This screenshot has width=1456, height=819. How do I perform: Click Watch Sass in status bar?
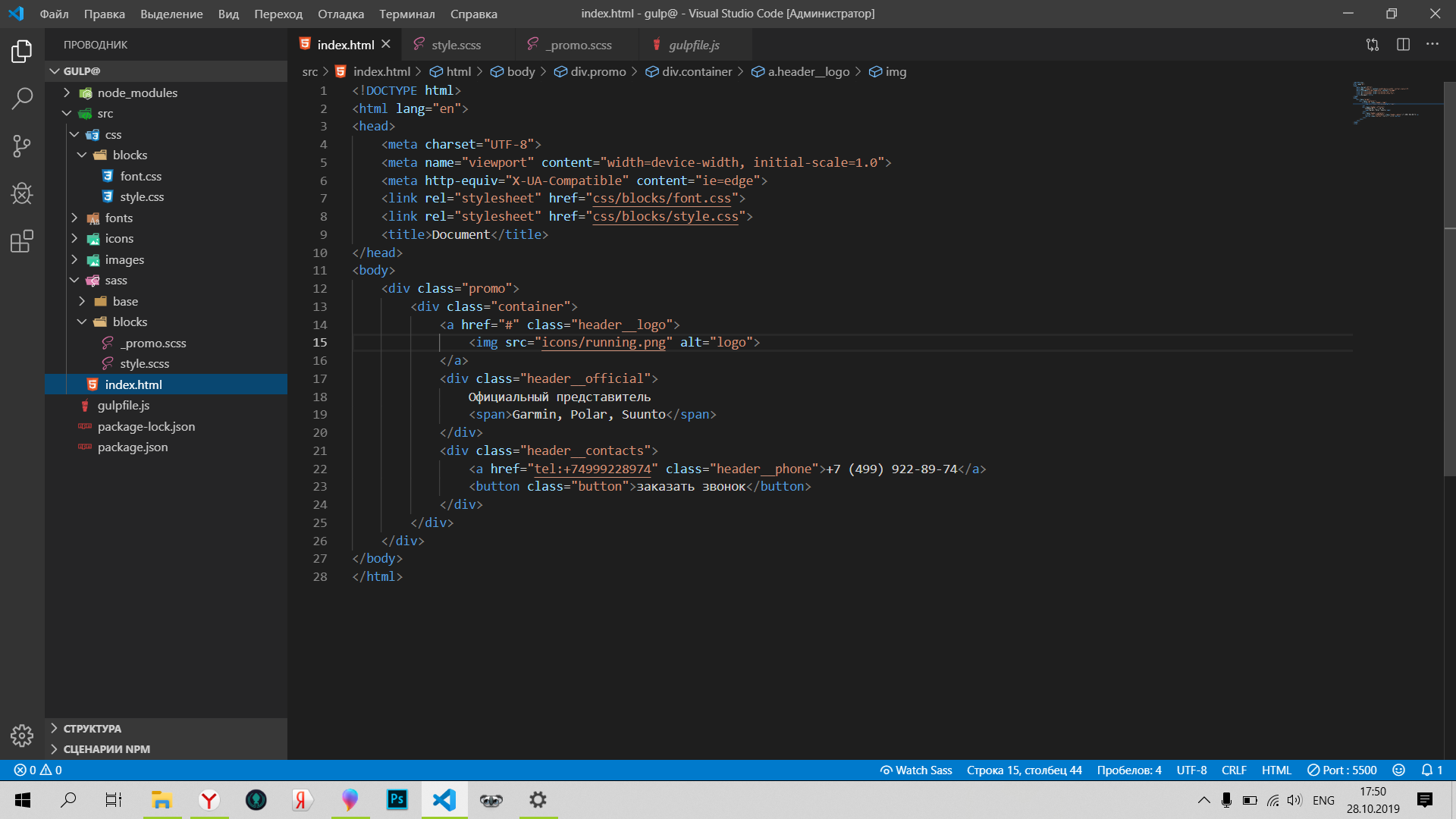click(915, 770)
